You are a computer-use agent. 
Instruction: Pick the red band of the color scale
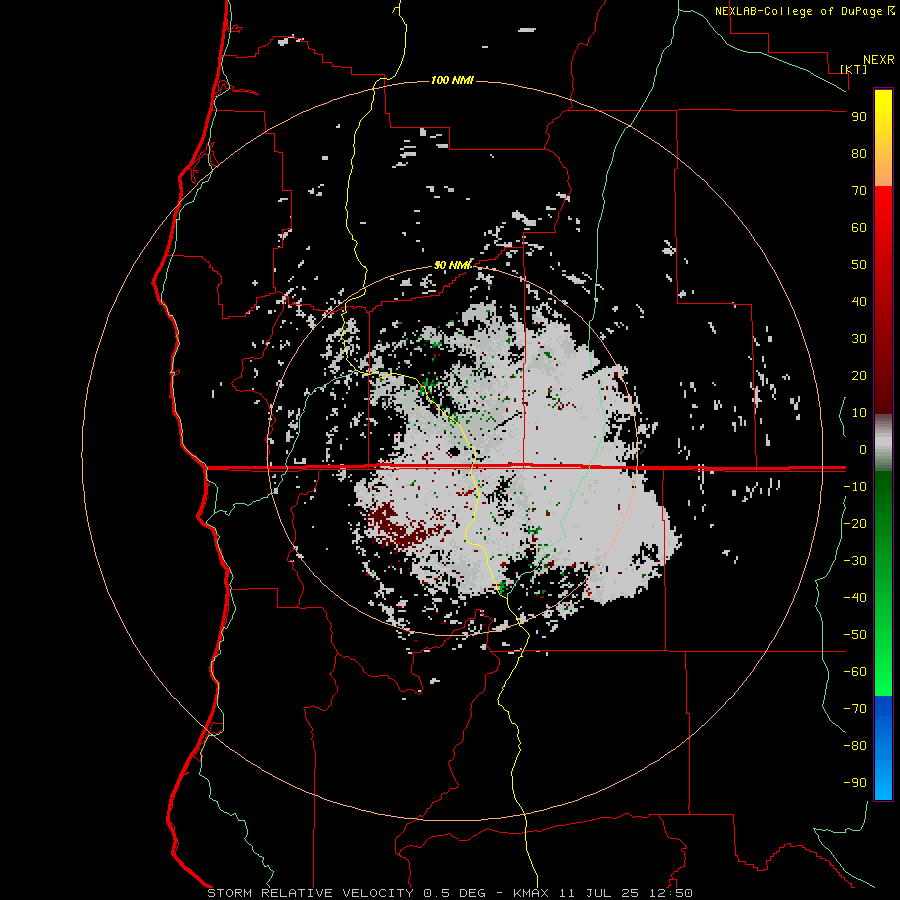tap(883, 300)
